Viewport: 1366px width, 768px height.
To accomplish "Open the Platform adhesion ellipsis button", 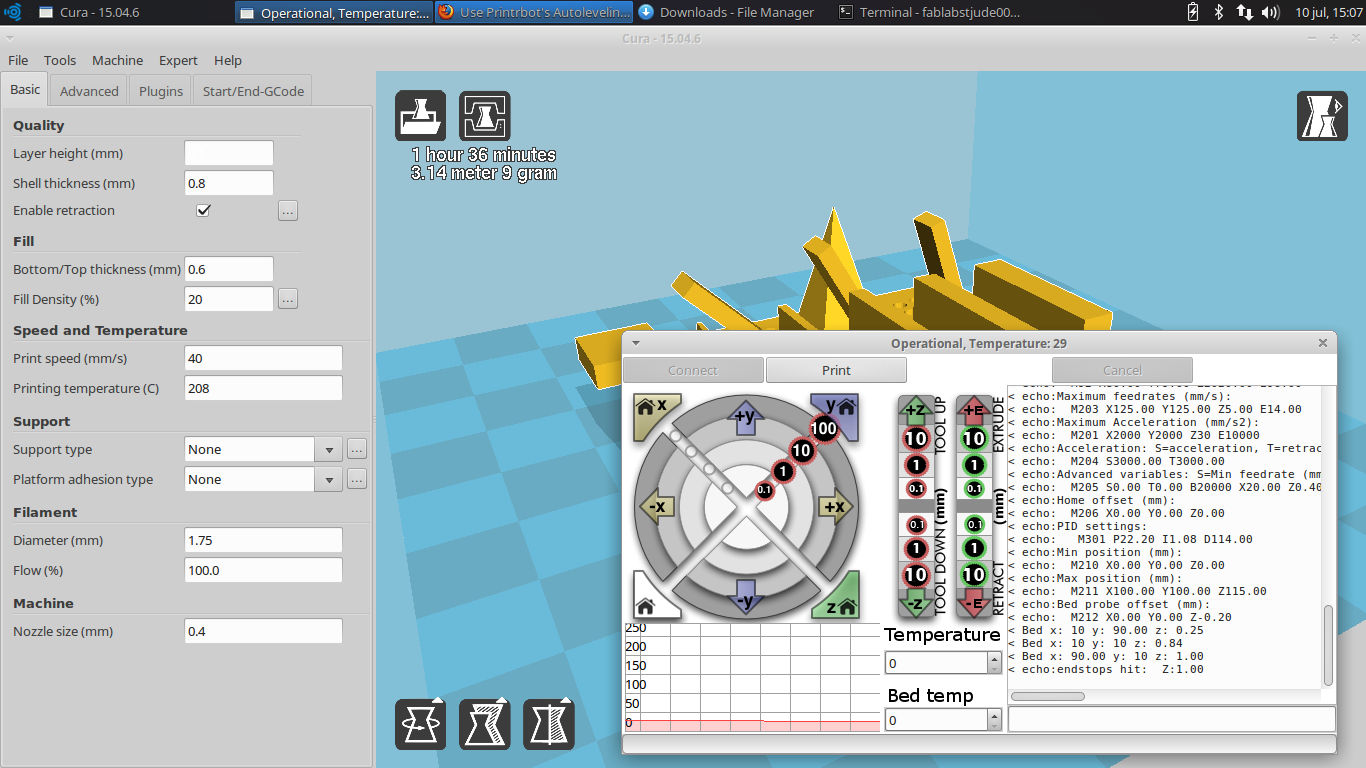I will (357, 480).
